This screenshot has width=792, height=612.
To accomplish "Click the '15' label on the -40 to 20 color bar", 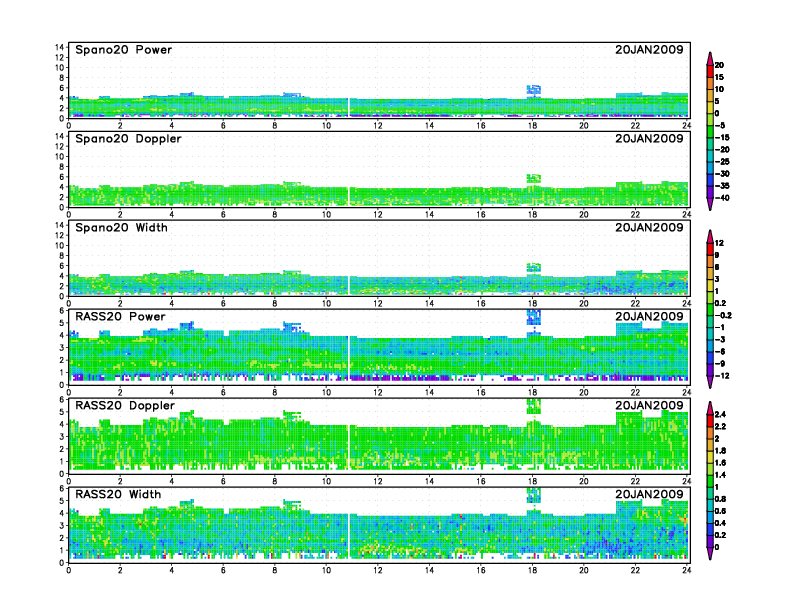I will pyautogui.click(x=719, y=77).
